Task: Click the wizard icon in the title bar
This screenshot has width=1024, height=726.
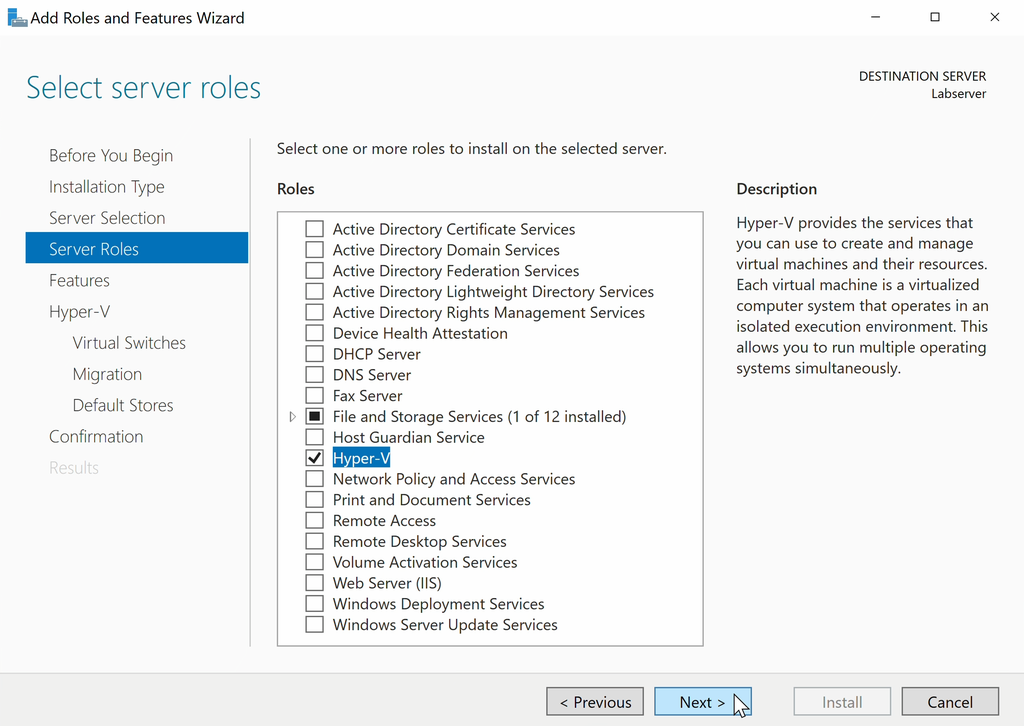Action: click(17, 17)
